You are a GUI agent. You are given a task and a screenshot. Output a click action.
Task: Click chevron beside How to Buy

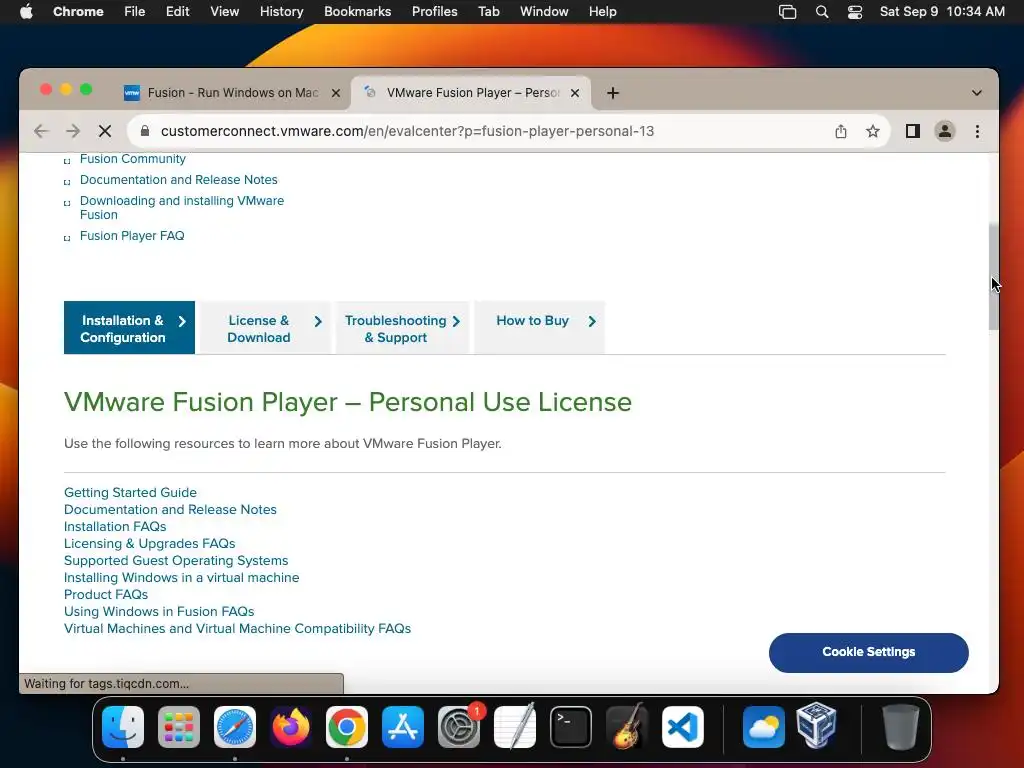[x=592, y=321]
